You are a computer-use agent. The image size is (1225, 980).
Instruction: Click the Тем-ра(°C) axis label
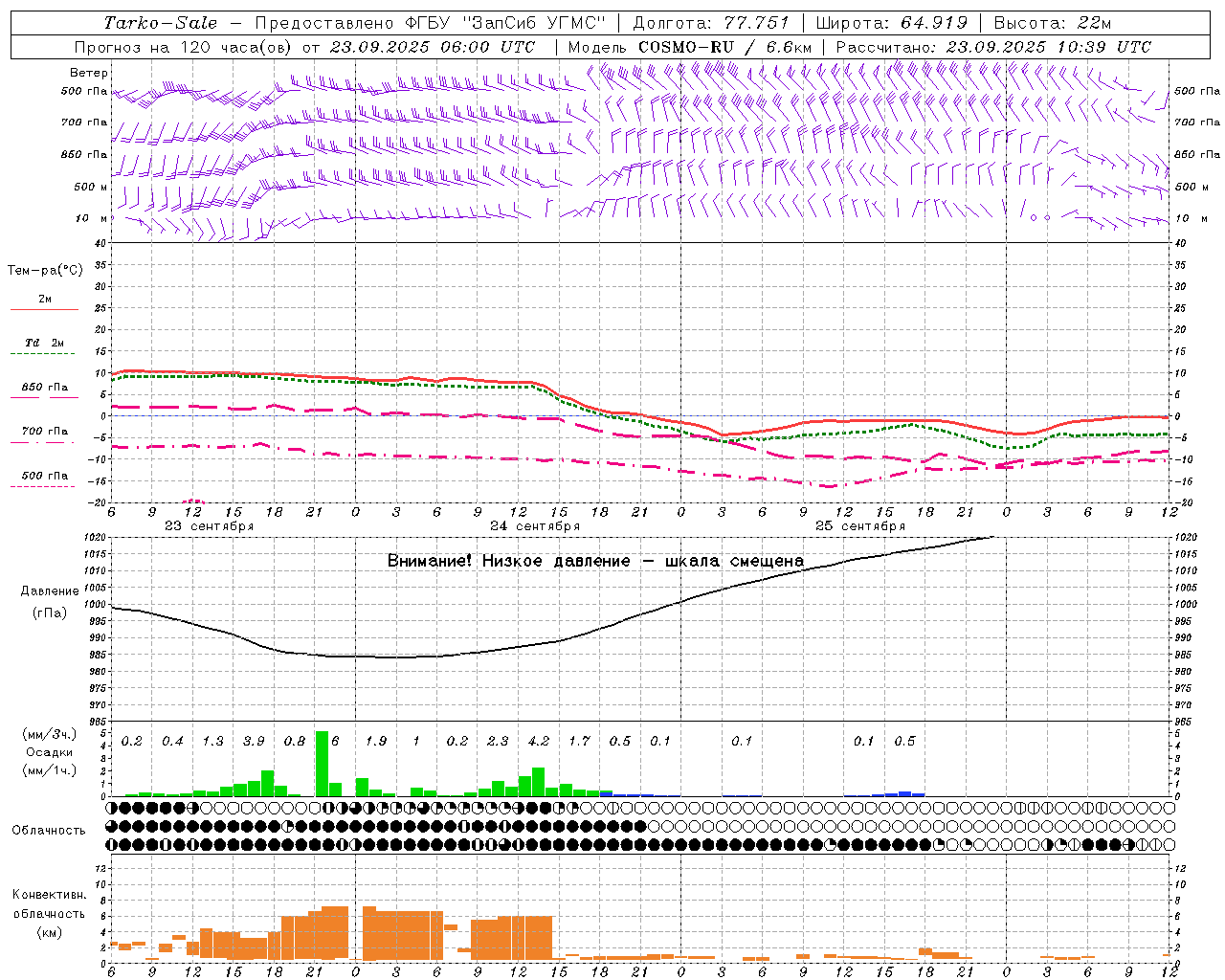point(45,271)
